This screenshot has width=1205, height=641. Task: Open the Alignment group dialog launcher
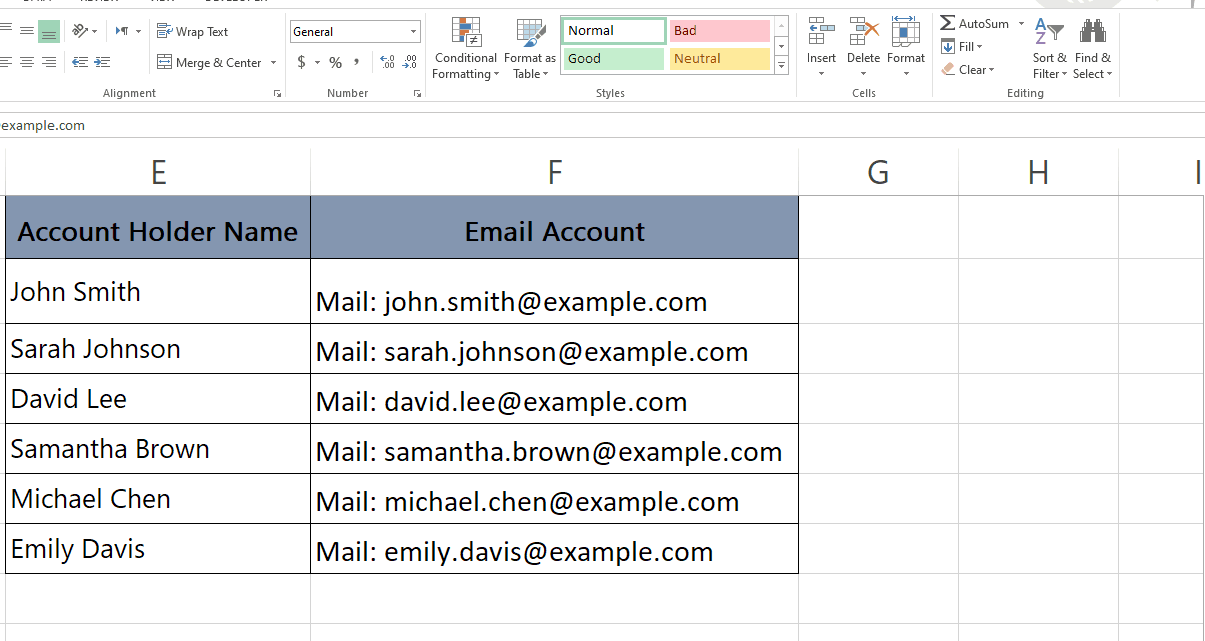point(277,93)
